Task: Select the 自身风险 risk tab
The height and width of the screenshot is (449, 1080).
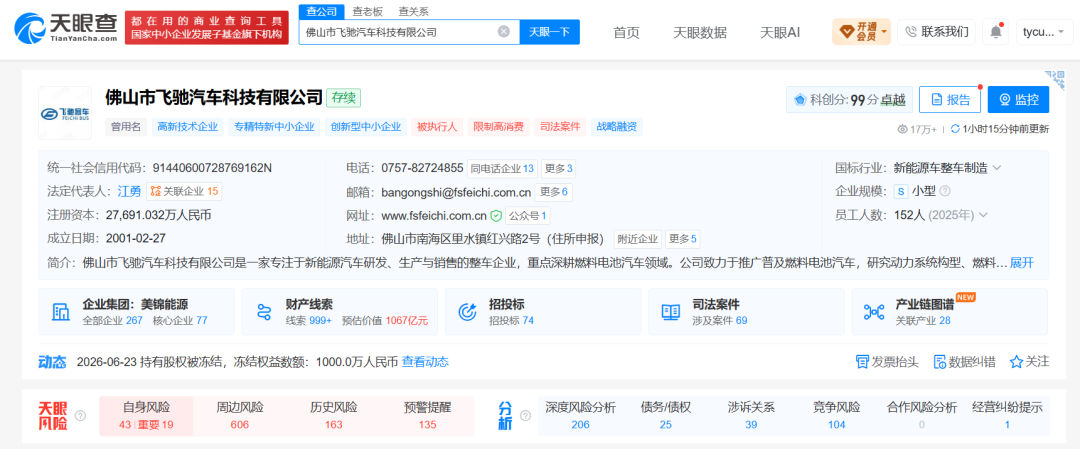Action: (146, 416)
